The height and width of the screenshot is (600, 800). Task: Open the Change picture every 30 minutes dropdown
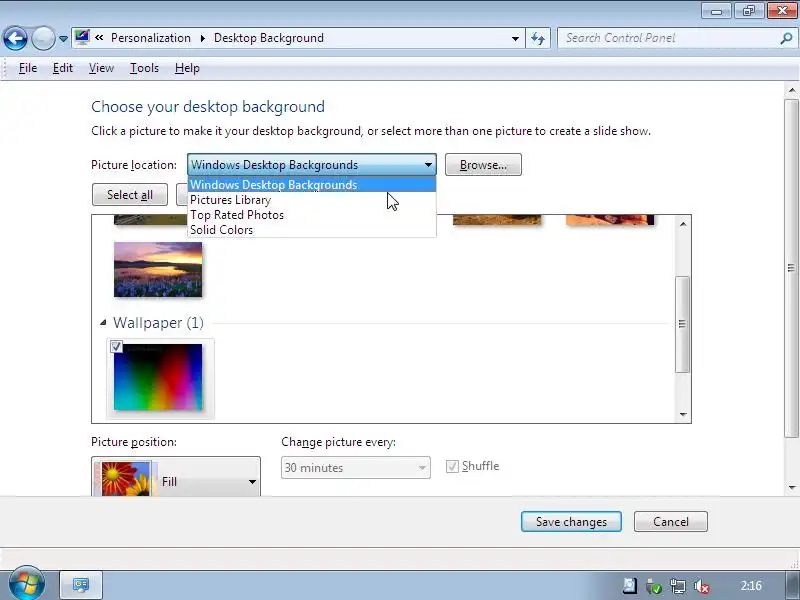(356, 468)
